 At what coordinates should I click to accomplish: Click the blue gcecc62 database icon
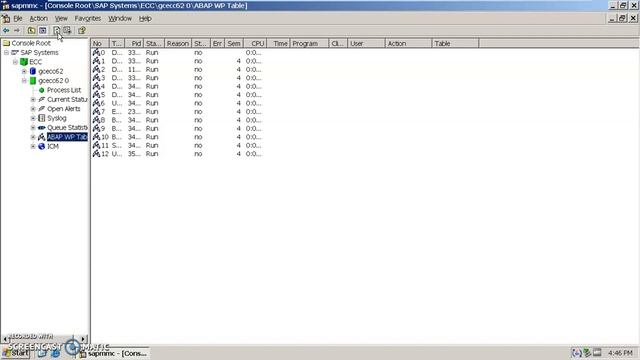pyautogui.click(x=33, y=71)
